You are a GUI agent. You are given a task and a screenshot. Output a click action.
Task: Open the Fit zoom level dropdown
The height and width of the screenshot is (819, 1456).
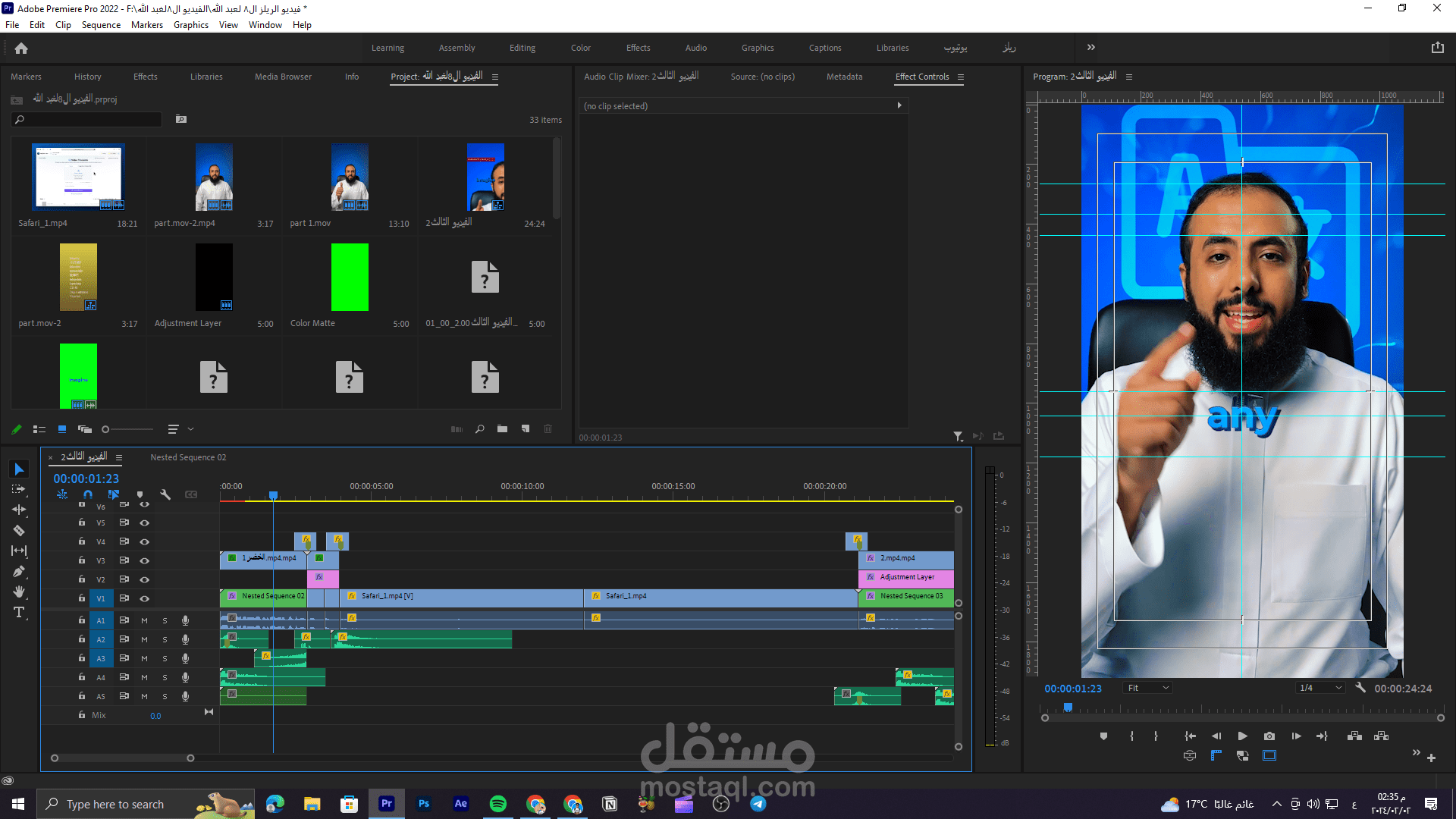tap(1148, 688)
